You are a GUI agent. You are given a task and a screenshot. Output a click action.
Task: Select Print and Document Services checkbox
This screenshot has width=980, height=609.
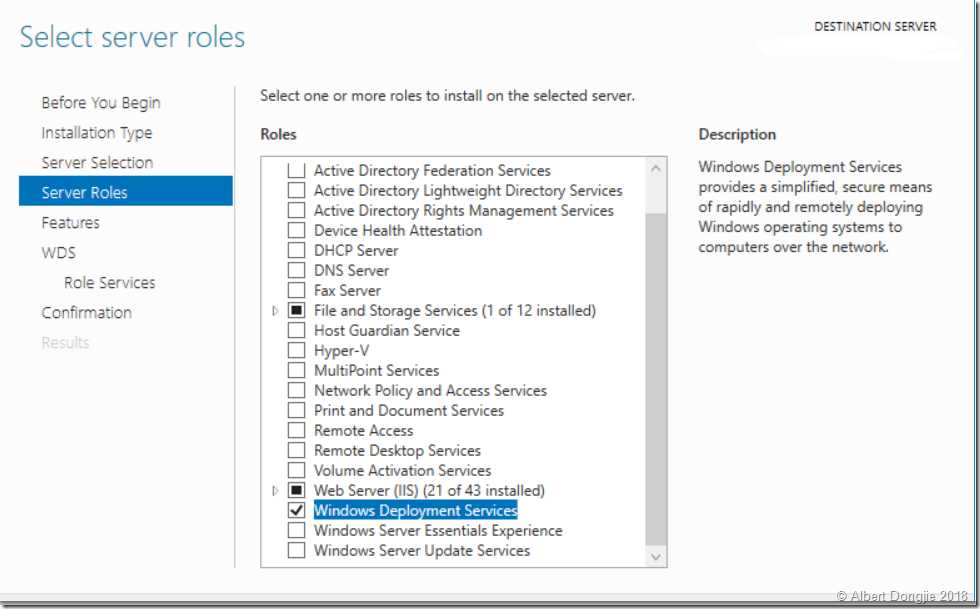(296, 410)
